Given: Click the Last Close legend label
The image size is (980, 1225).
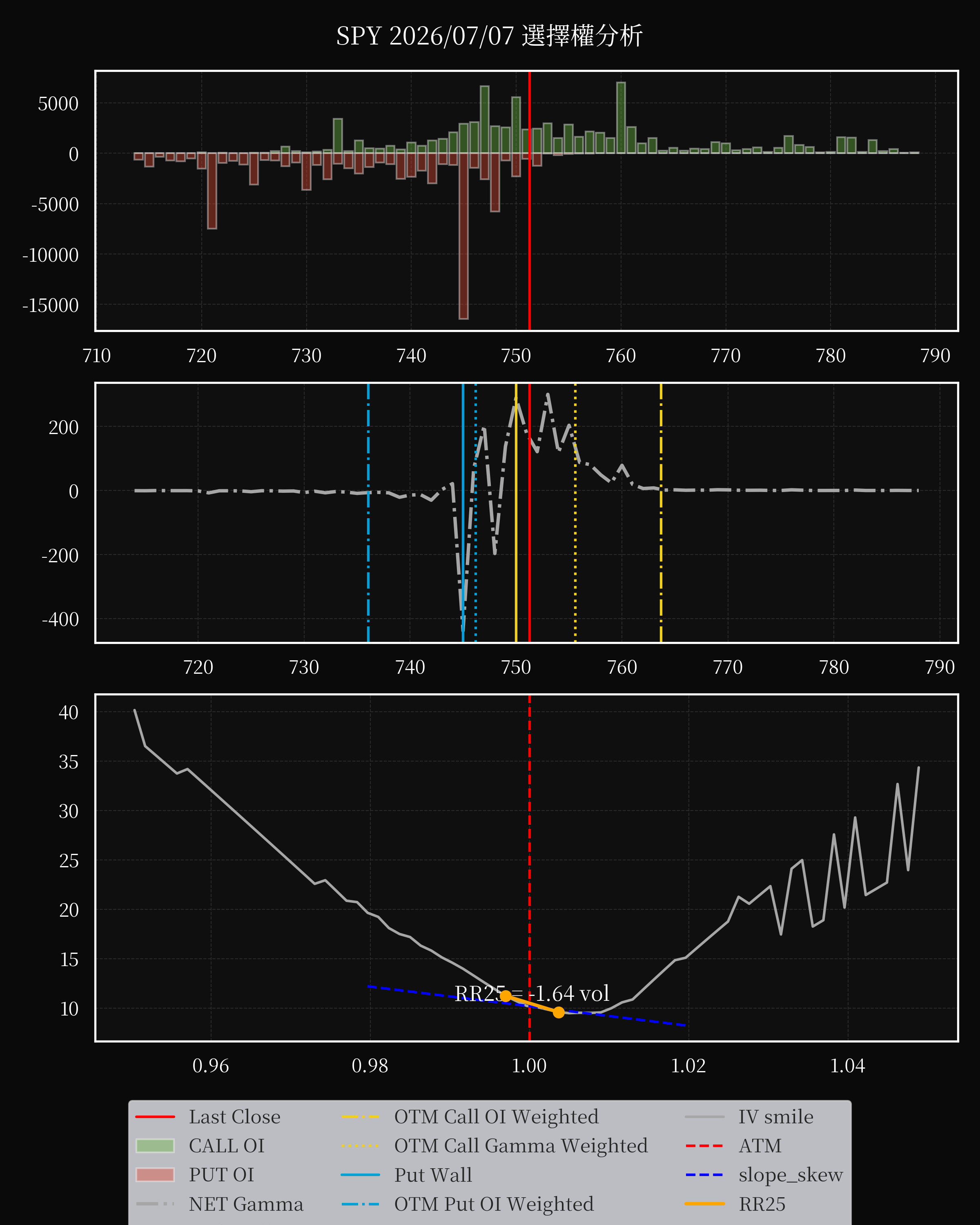Looking at the screenshot, I should click(235, 1117).
